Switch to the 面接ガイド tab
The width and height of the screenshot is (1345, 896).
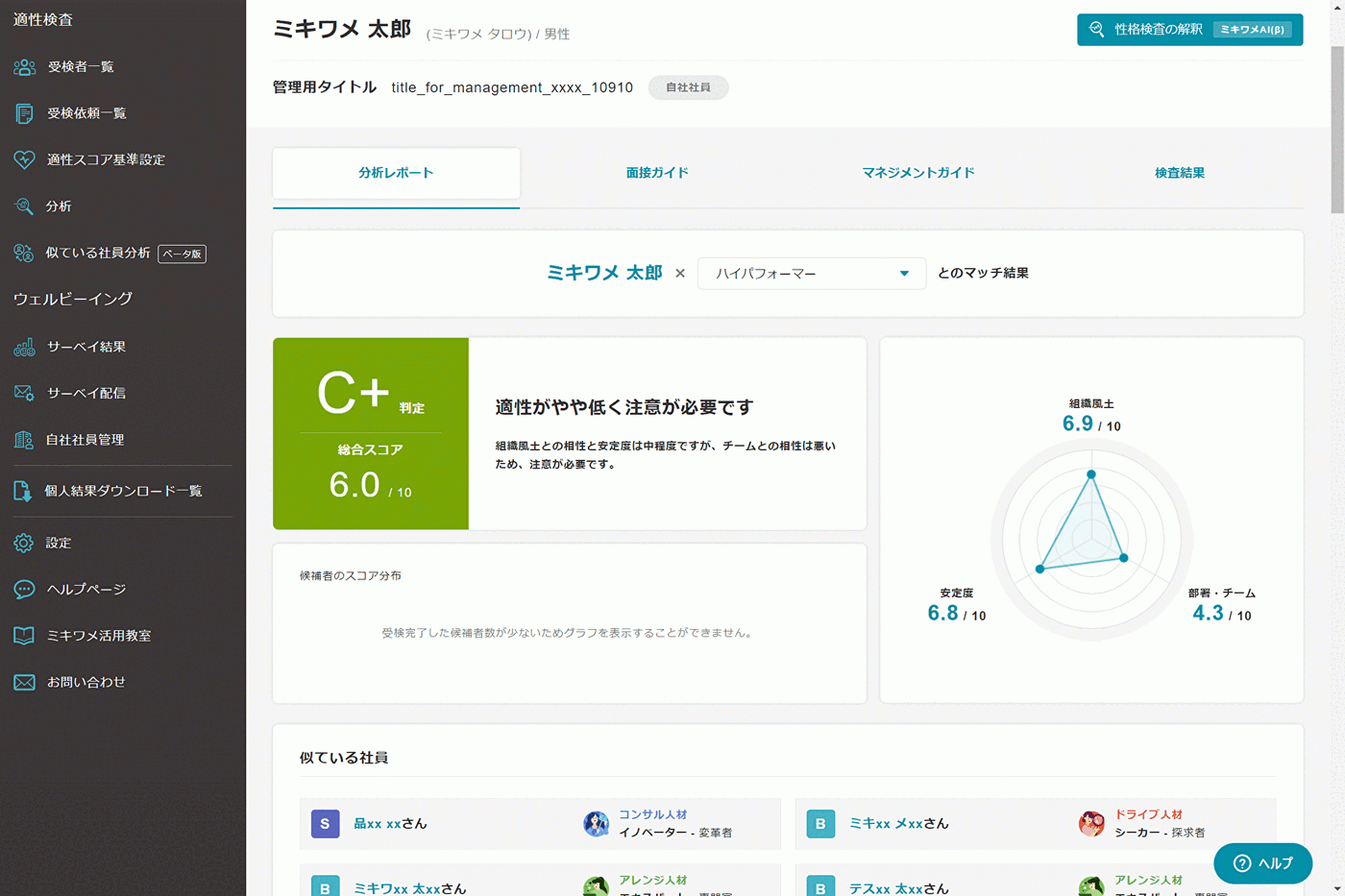(657, 174)
